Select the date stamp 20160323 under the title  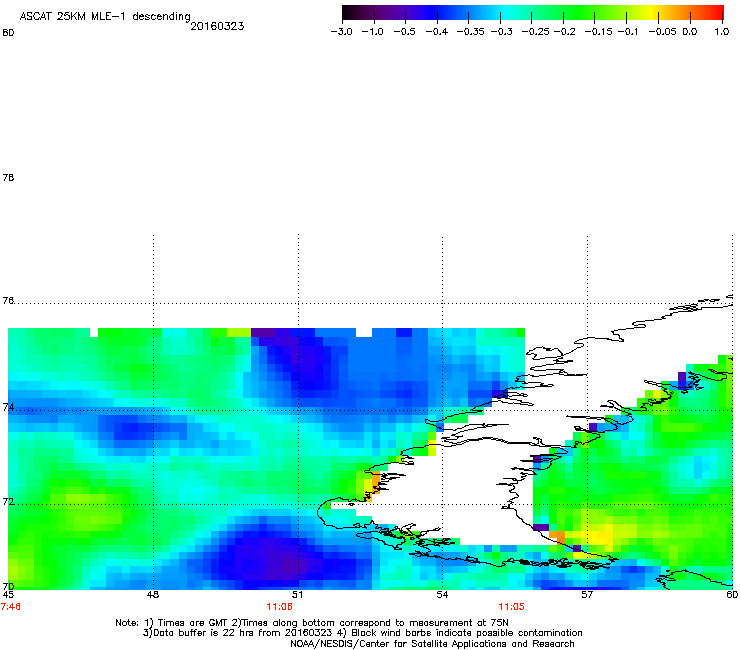[217, 26]
